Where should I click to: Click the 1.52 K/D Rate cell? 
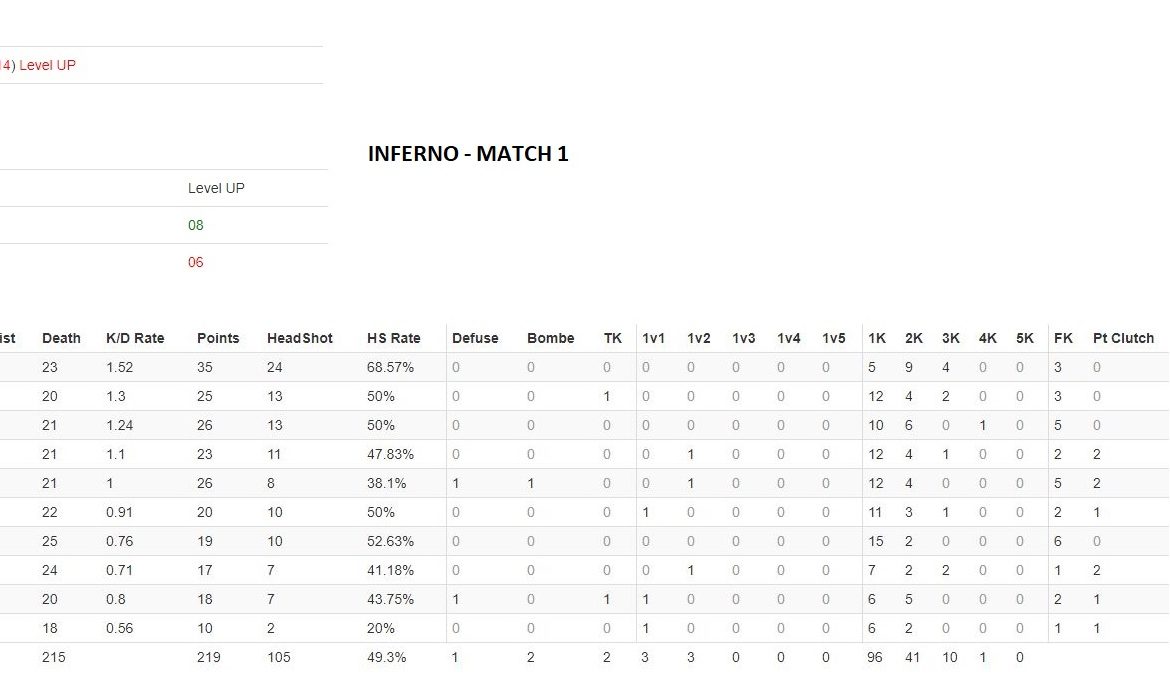click(x=121, y=367)
